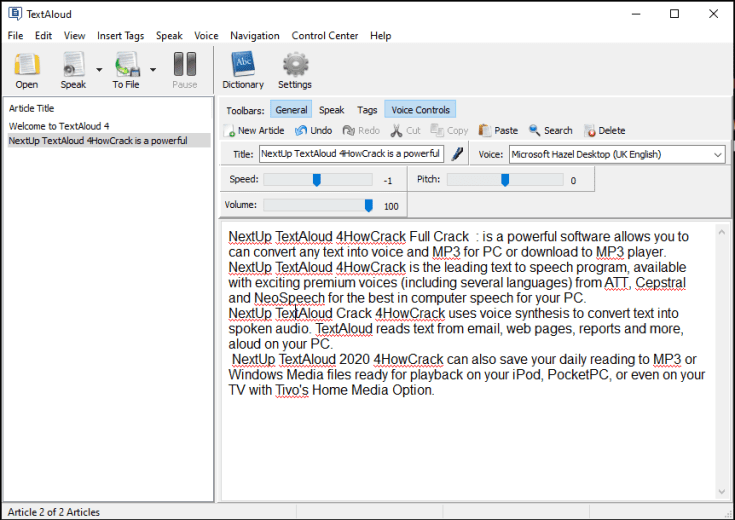Select the 'Welcome to TextAloud 4' article
This screenshot has width=735, height=520.
[59, 126]
